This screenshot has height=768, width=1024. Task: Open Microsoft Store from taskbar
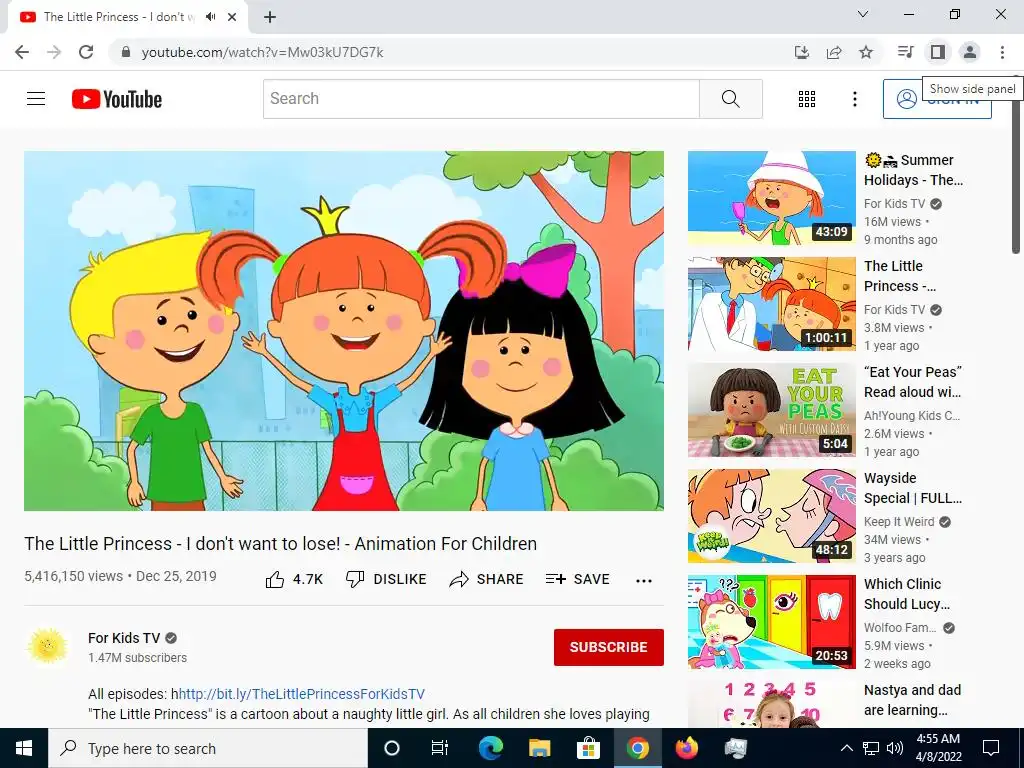pyautogui.click(x=588, y=748)
